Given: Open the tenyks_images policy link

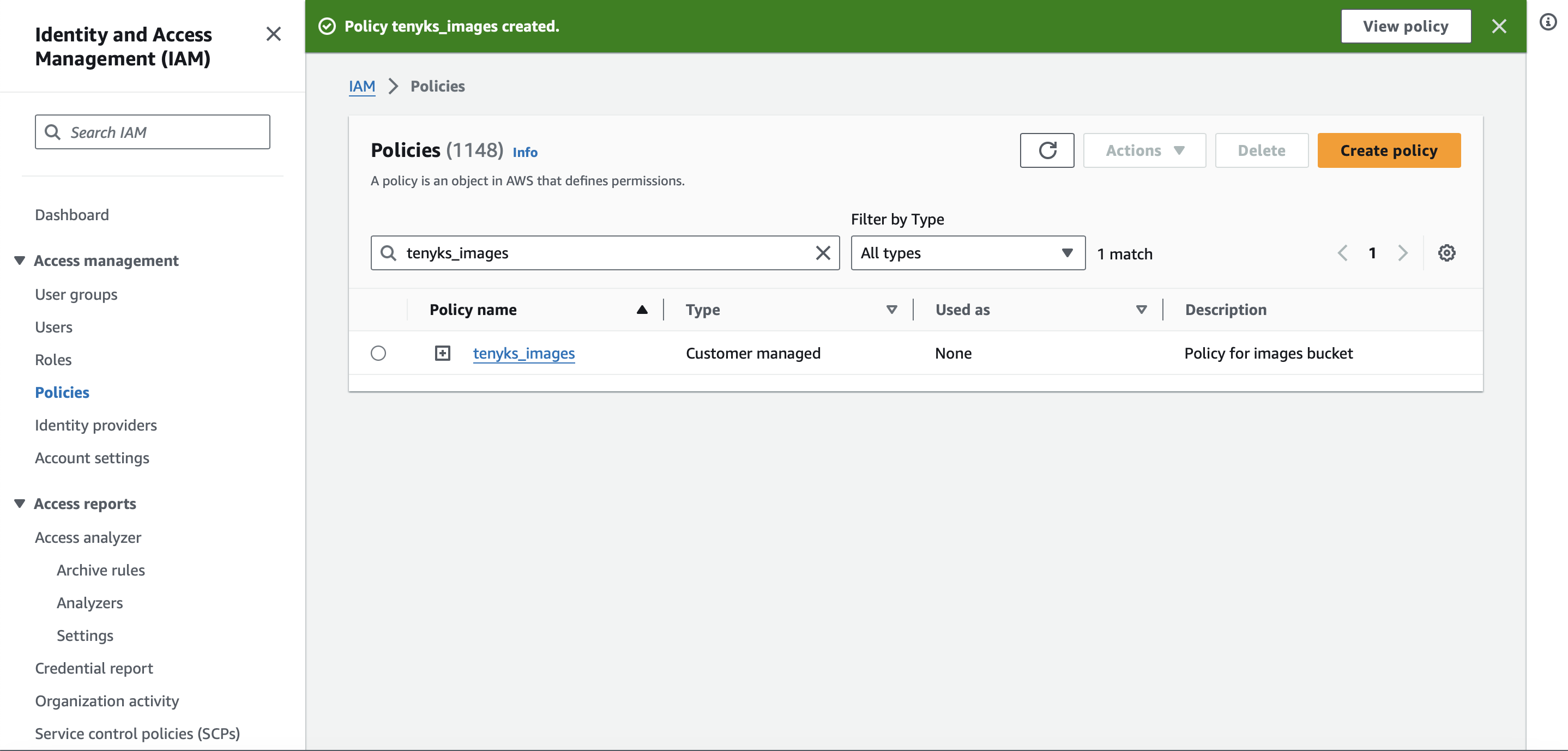Looking at the screenshot, I should [x=523, y=353].
